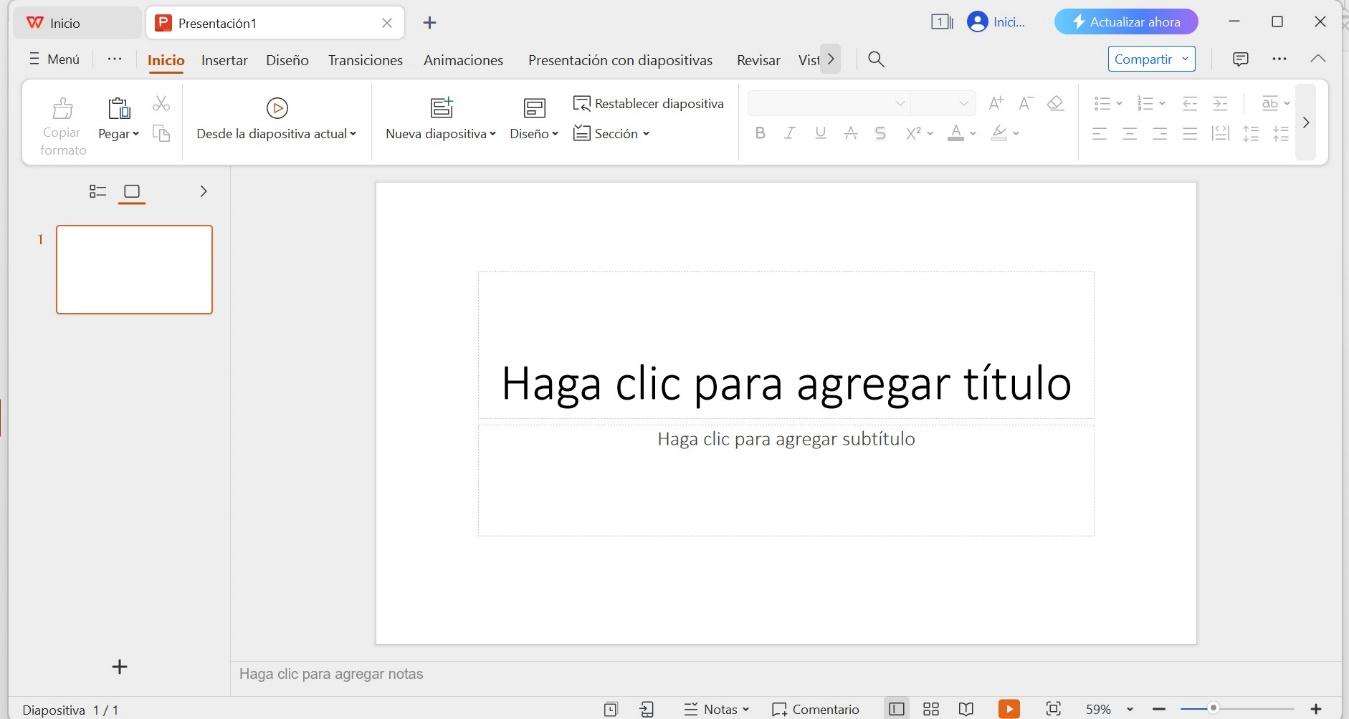Click the Cortar scissors icon

[161, 102]
